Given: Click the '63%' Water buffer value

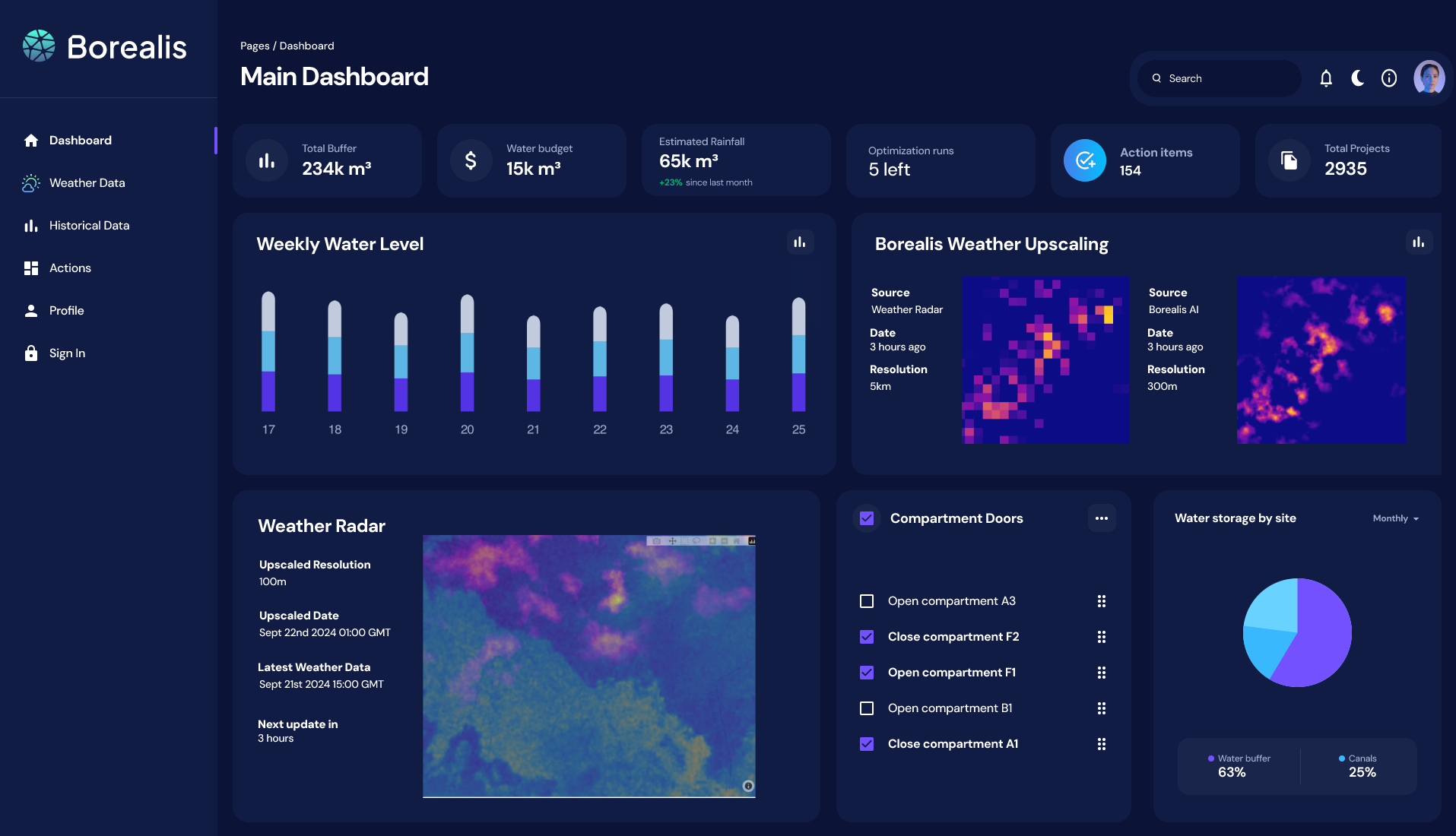Looking at the screenshot, I should pyautogui.click(x=1232, y=772).
